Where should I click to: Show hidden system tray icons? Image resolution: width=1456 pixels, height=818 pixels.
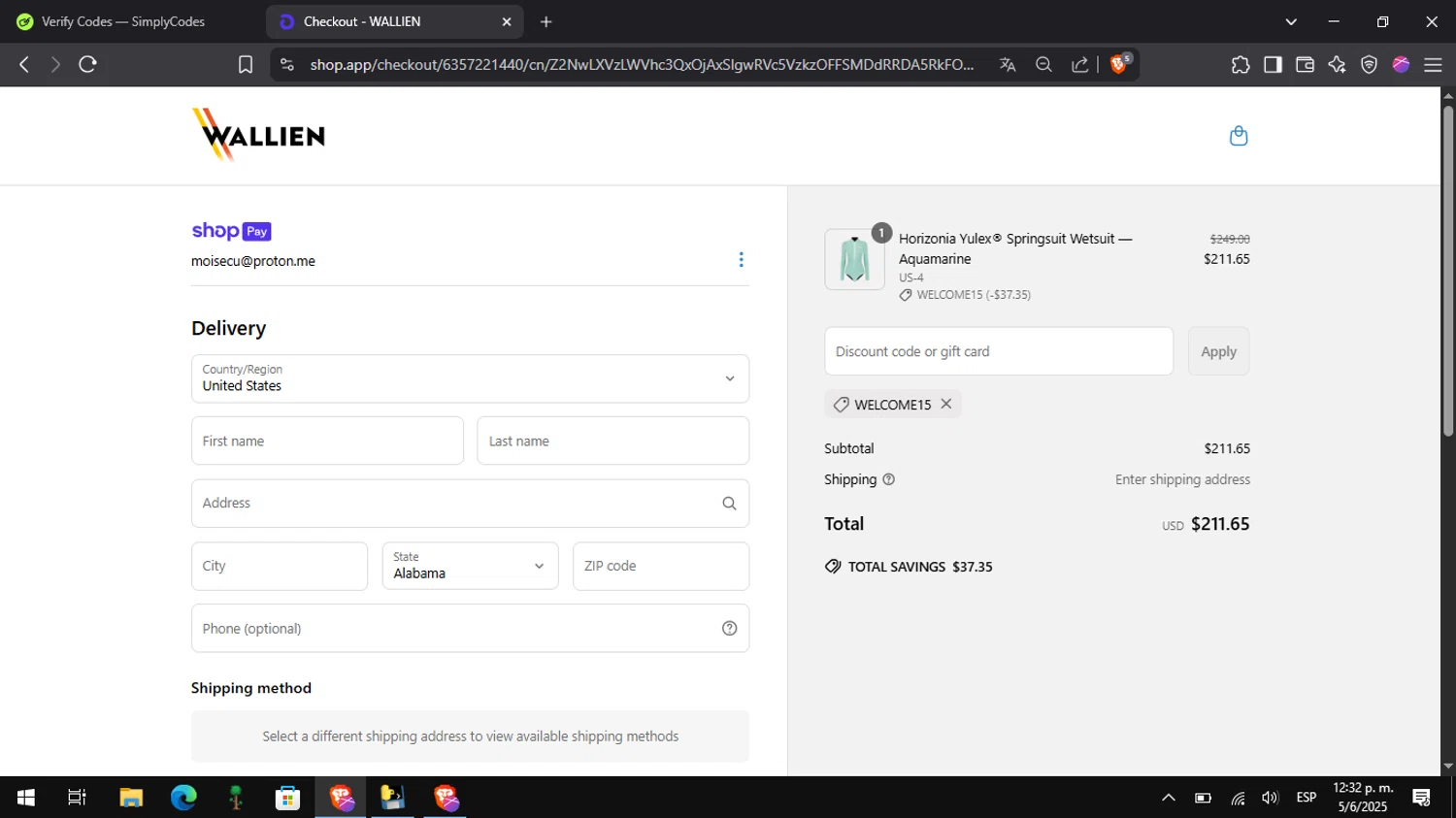1169,798
